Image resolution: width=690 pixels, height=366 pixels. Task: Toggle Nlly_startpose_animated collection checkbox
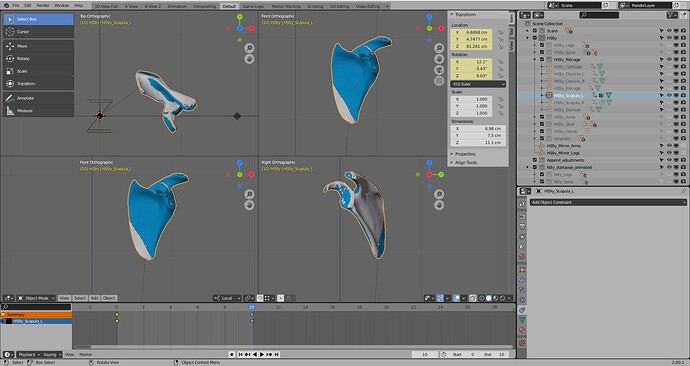pos(535,167)
